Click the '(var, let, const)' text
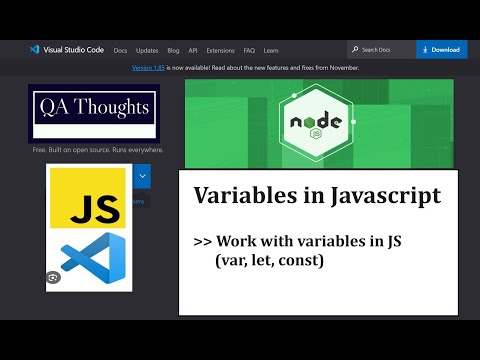Screen dimensions: 480x360 [x=269, y=260]
